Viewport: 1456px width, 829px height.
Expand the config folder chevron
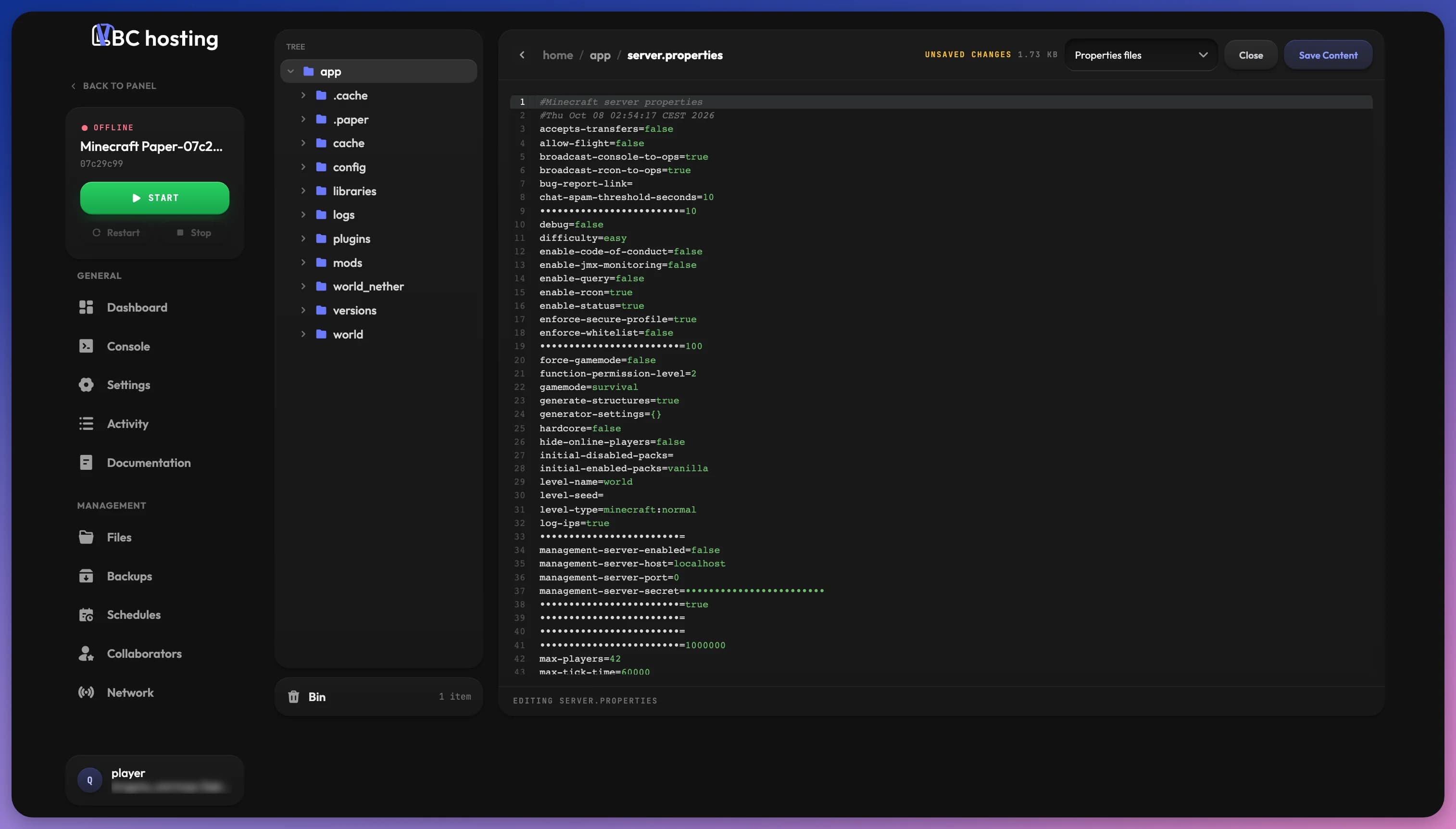[303, 167]
